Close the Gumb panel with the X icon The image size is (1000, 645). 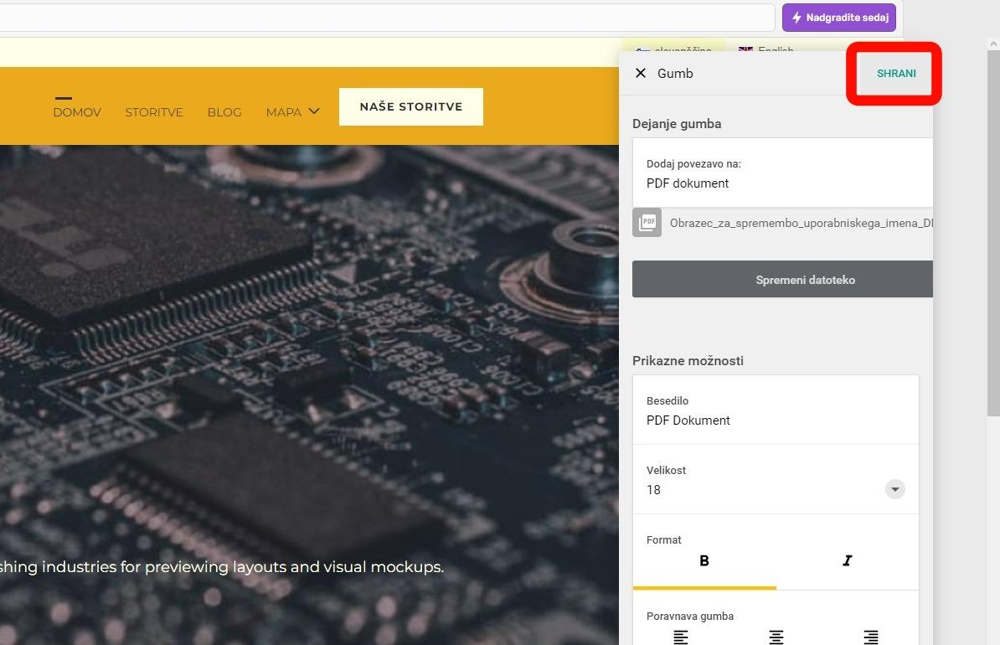click(x=640, y=73)
